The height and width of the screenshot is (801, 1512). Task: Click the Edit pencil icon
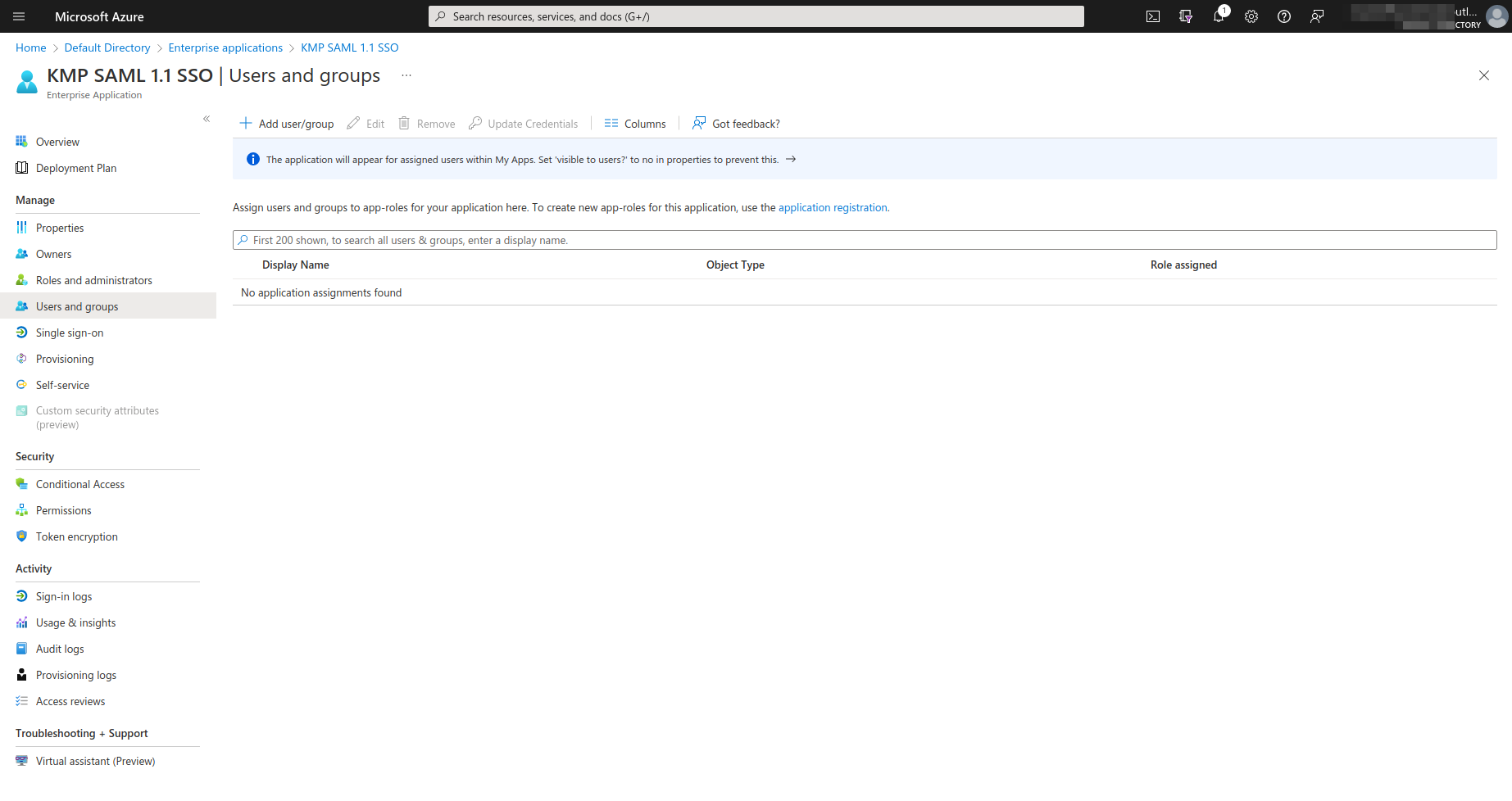click(x=353, y=123)
